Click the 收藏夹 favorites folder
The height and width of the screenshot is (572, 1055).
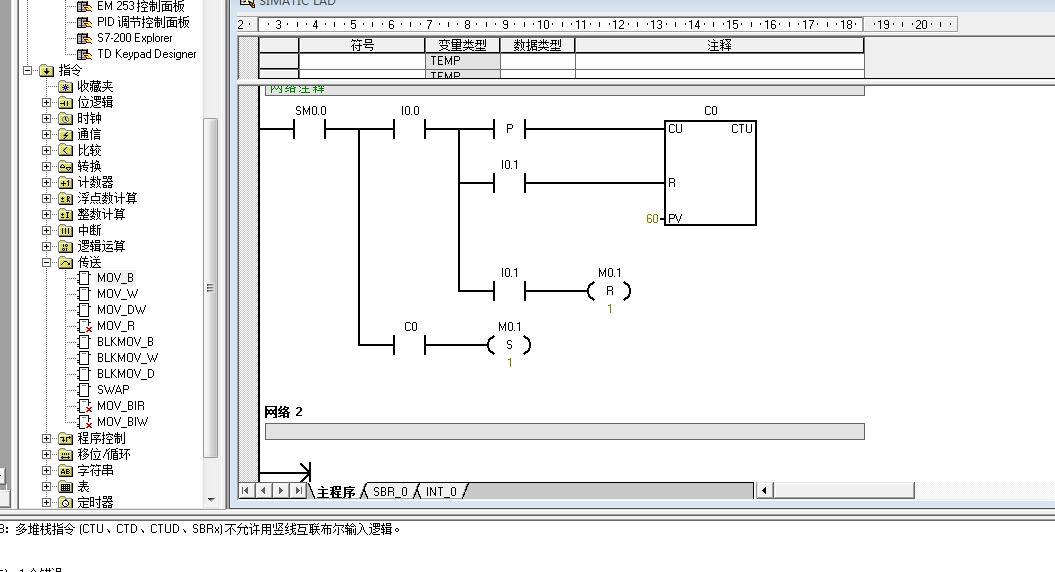coord(95,87)
